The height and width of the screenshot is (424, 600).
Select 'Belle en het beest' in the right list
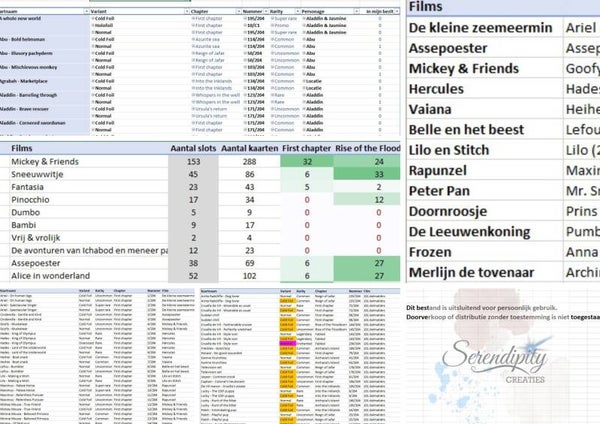(x=466, y=130)
